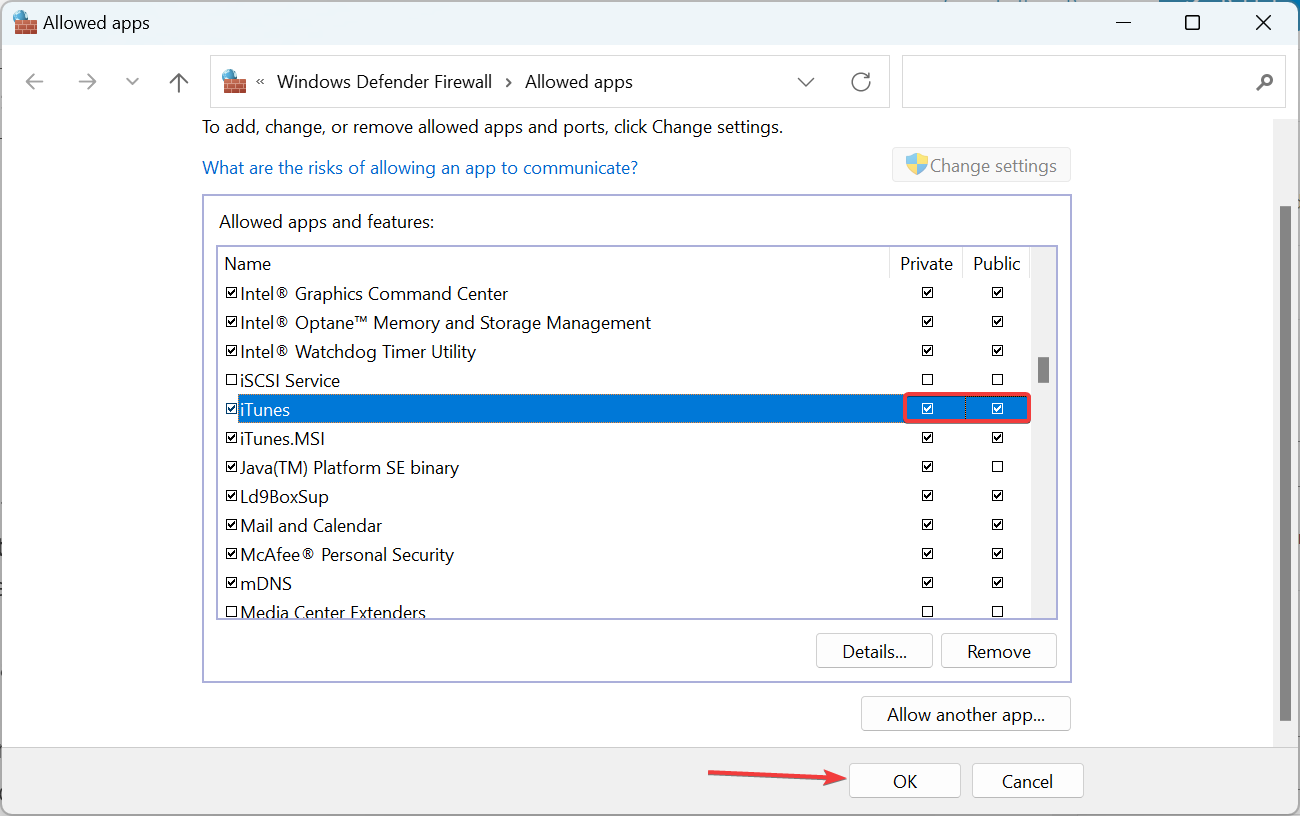Image resolution: width=1300 pixels, height=816 pixels.
Task: Open risks of allowing an app link
Action: pos(420,168)
